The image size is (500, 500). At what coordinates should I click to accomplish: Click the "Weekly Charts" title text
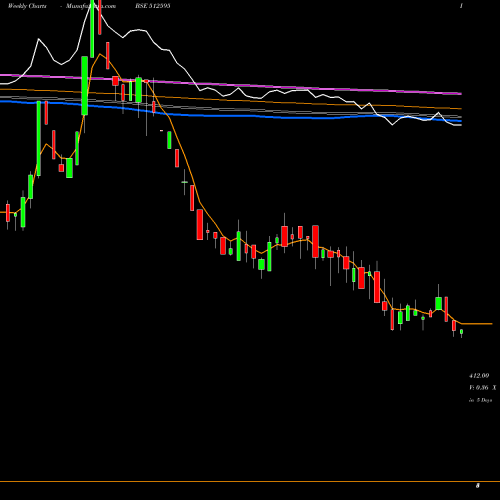click(27, 6)
